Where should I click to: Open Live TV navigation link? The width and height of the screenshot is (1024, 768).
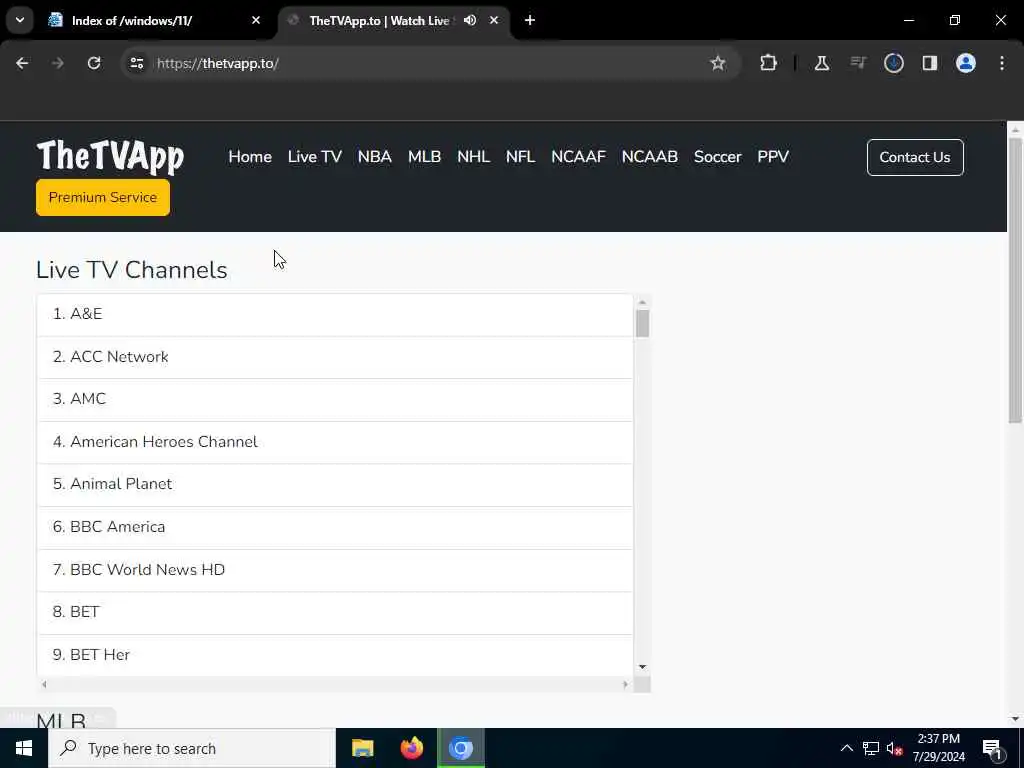point(315,157)
